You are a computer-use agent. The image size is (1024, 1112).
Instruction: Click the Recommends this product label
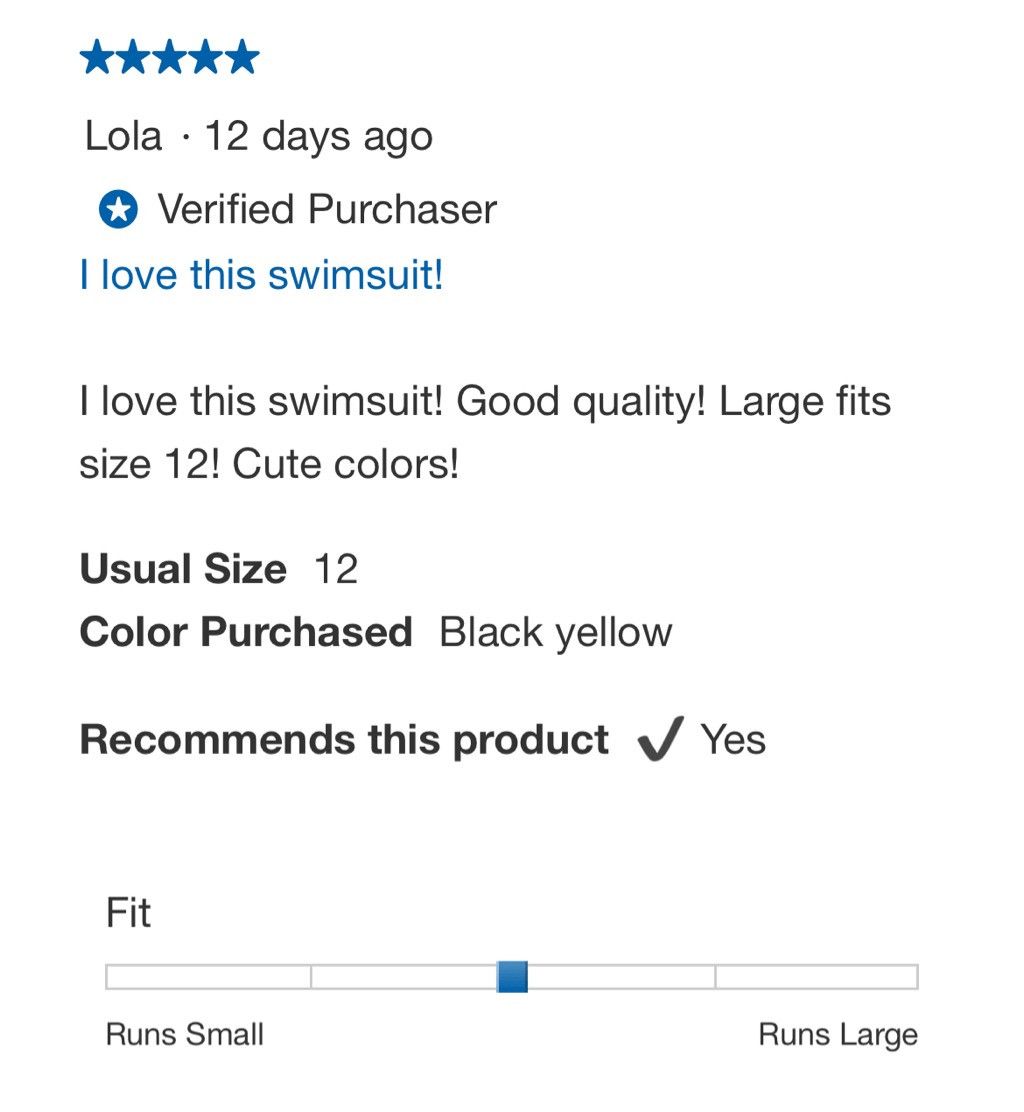(x=344, y=740)
